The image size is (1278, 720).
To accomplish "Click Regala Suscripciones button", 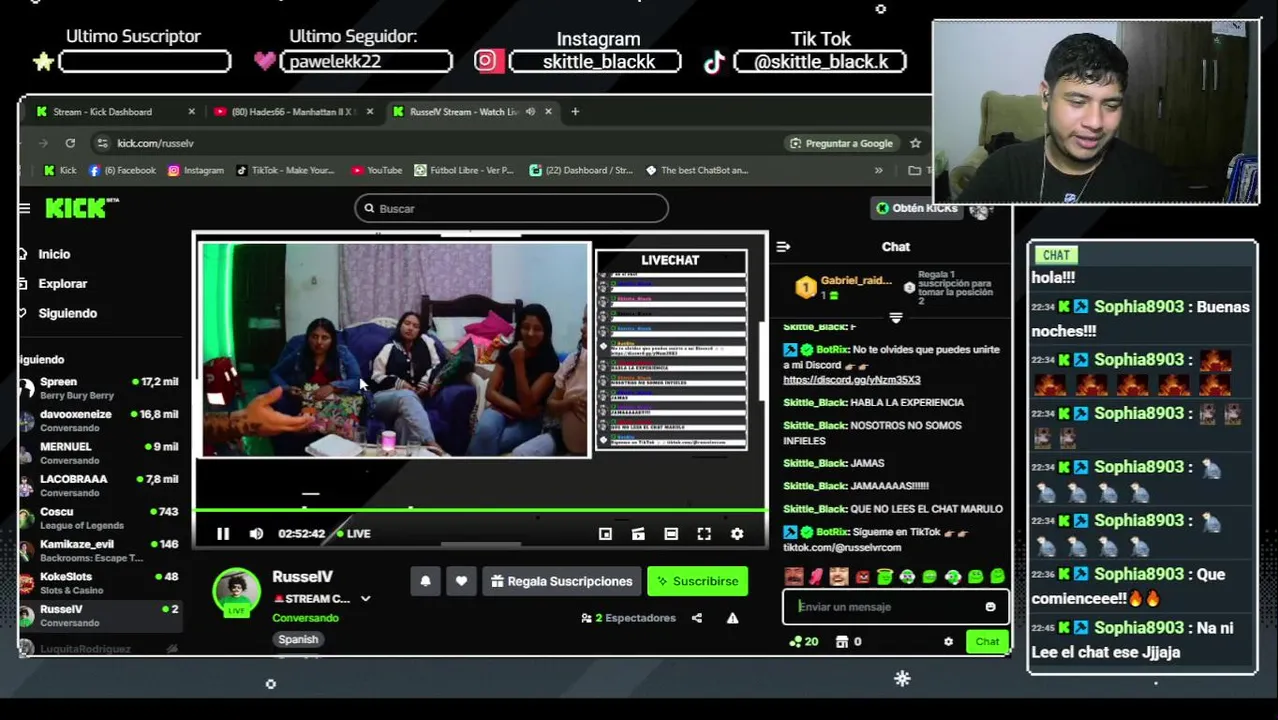I will point(562,581).
